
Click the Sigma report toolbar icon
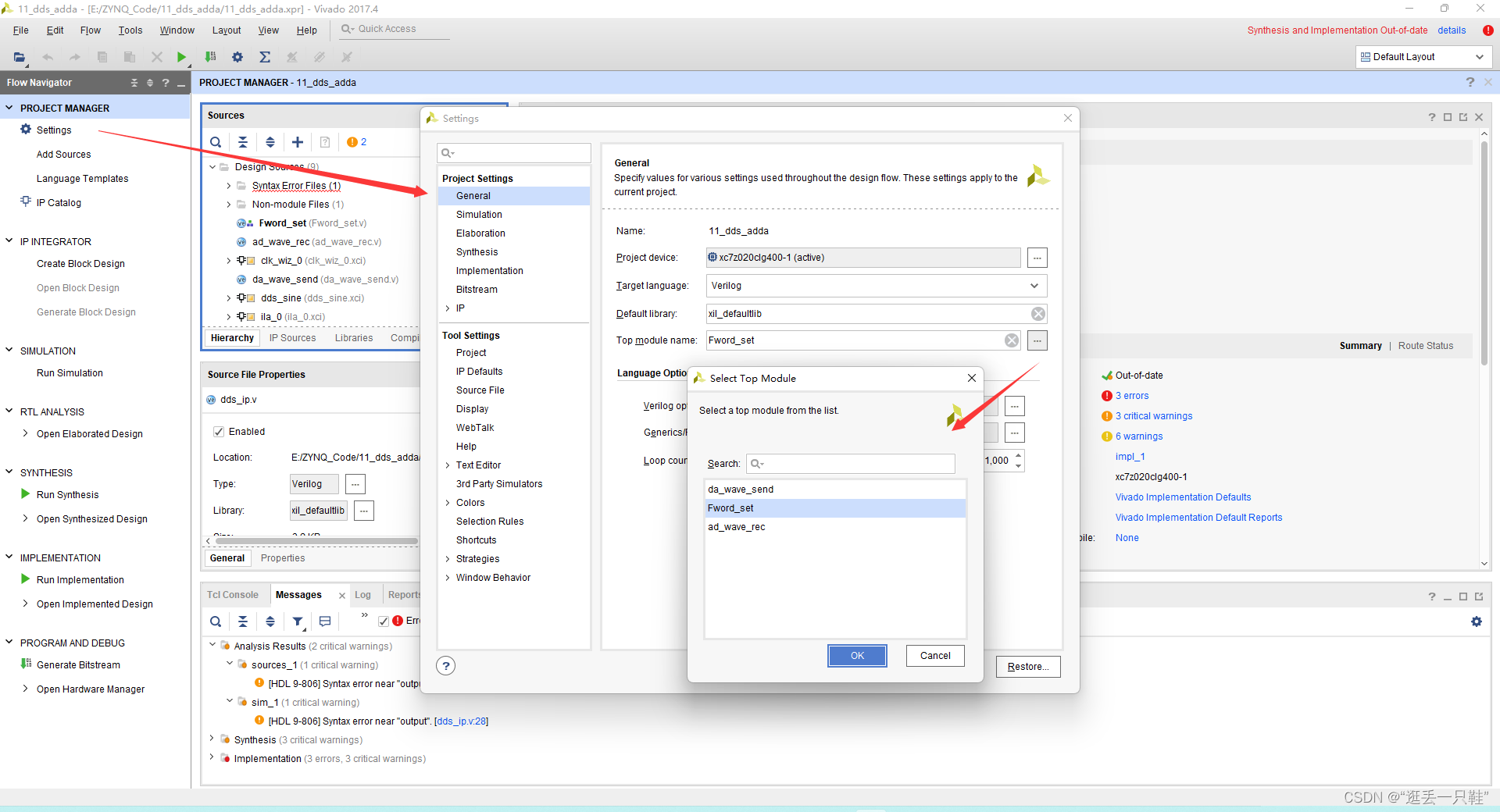(x=265, y=57)
